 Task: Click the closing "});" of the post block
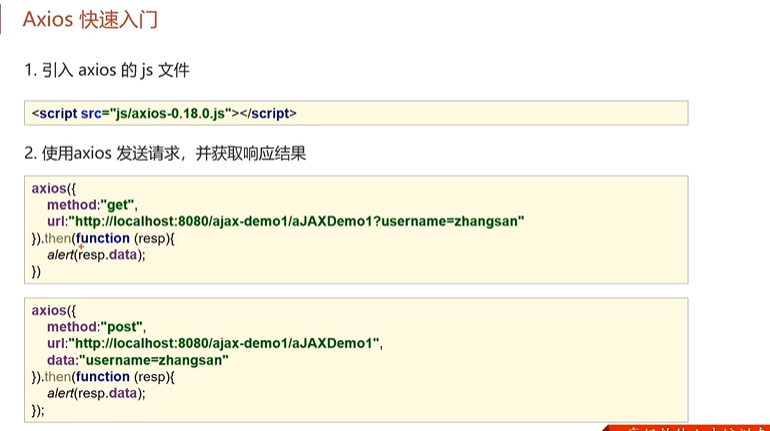38,410
